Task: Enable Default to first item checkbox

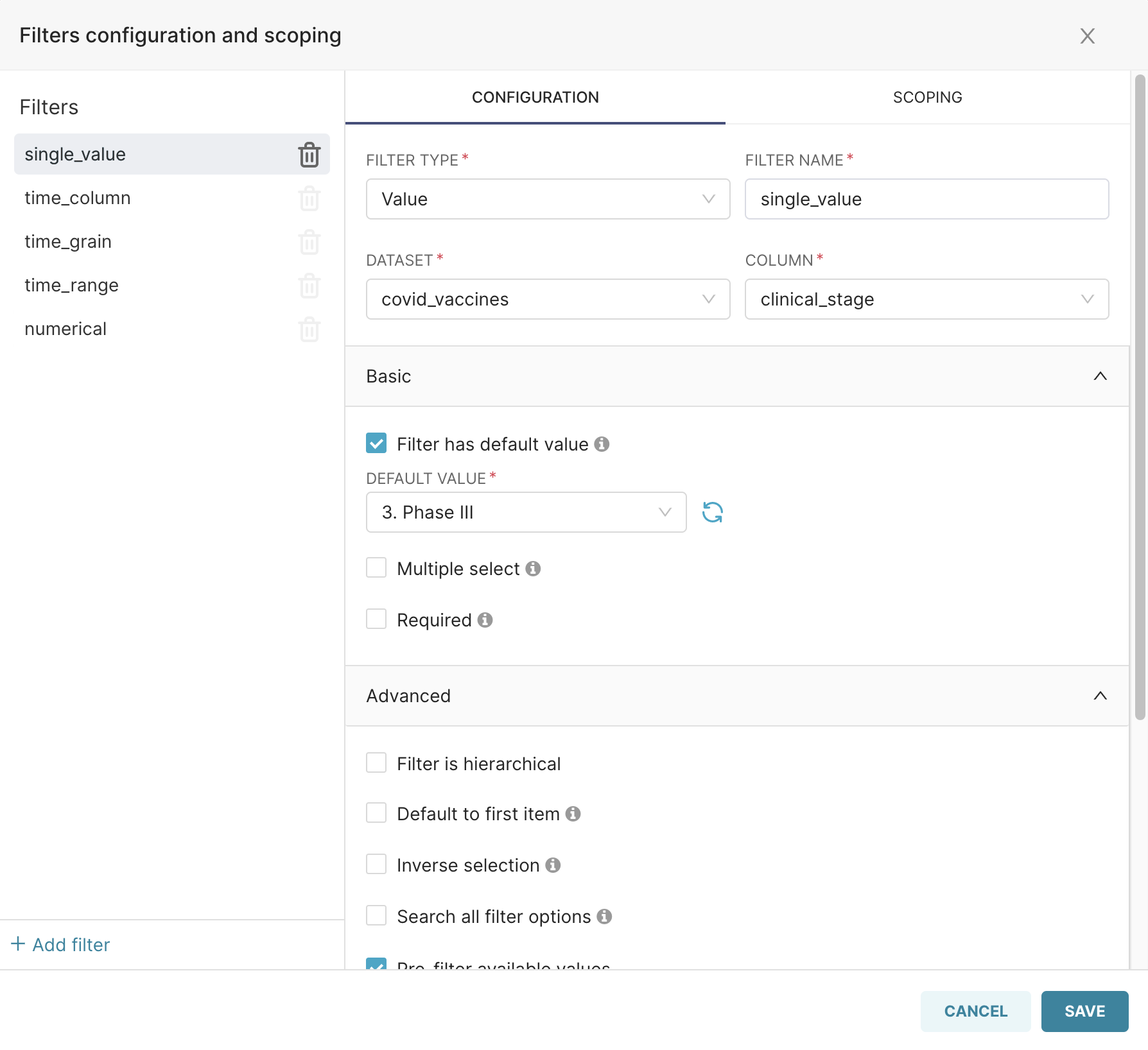Action: (x=376, y=813)
